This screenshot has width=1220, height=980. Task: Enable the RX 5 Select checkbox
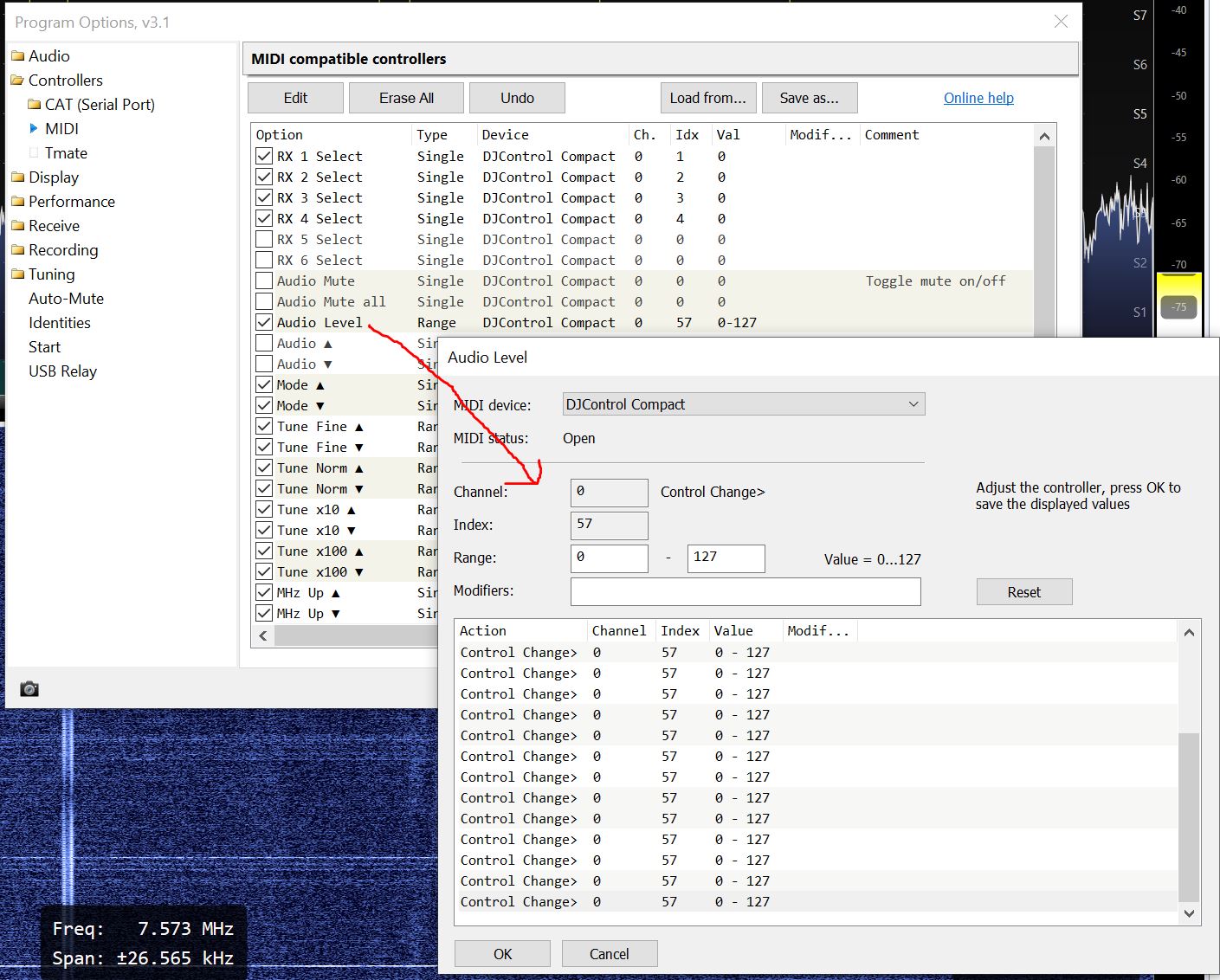coord(264,240)
